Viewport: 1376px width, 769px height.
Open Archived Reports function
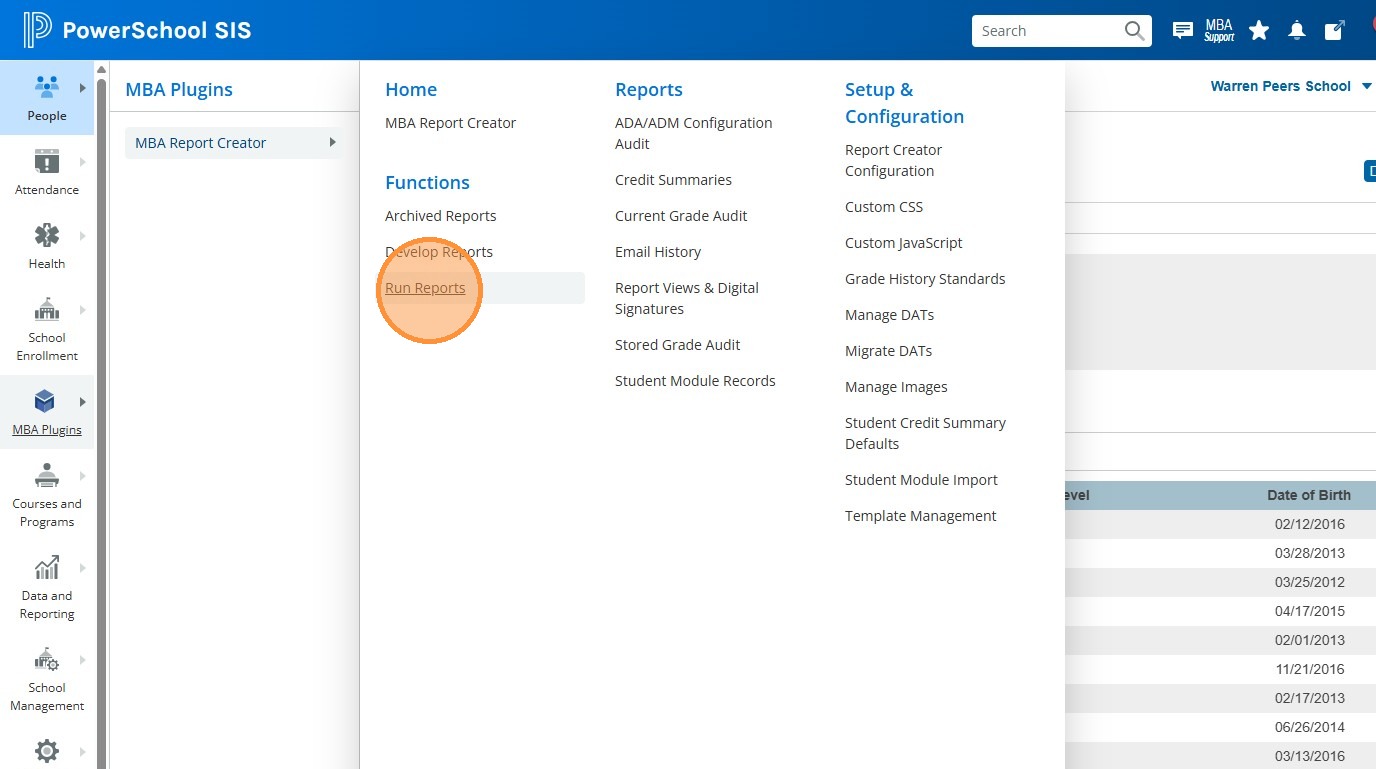click(440, 216)
